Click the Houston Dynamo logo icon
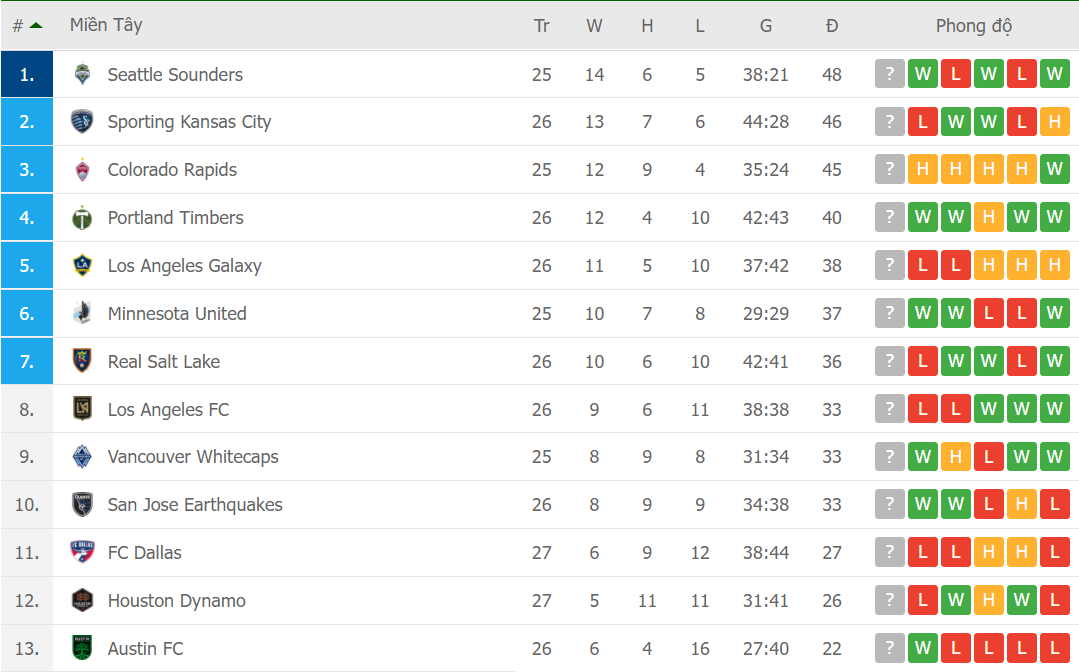 coord(82,600)
